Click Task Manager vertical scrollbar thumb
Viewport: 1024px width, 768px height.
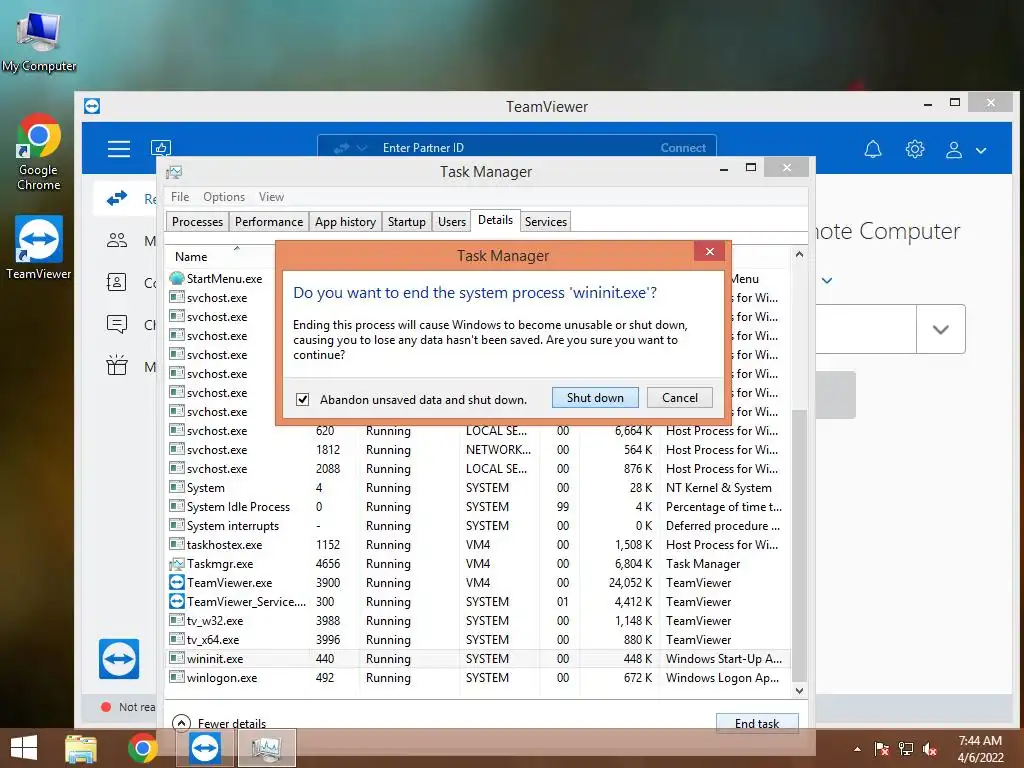[x=799, y=546]
